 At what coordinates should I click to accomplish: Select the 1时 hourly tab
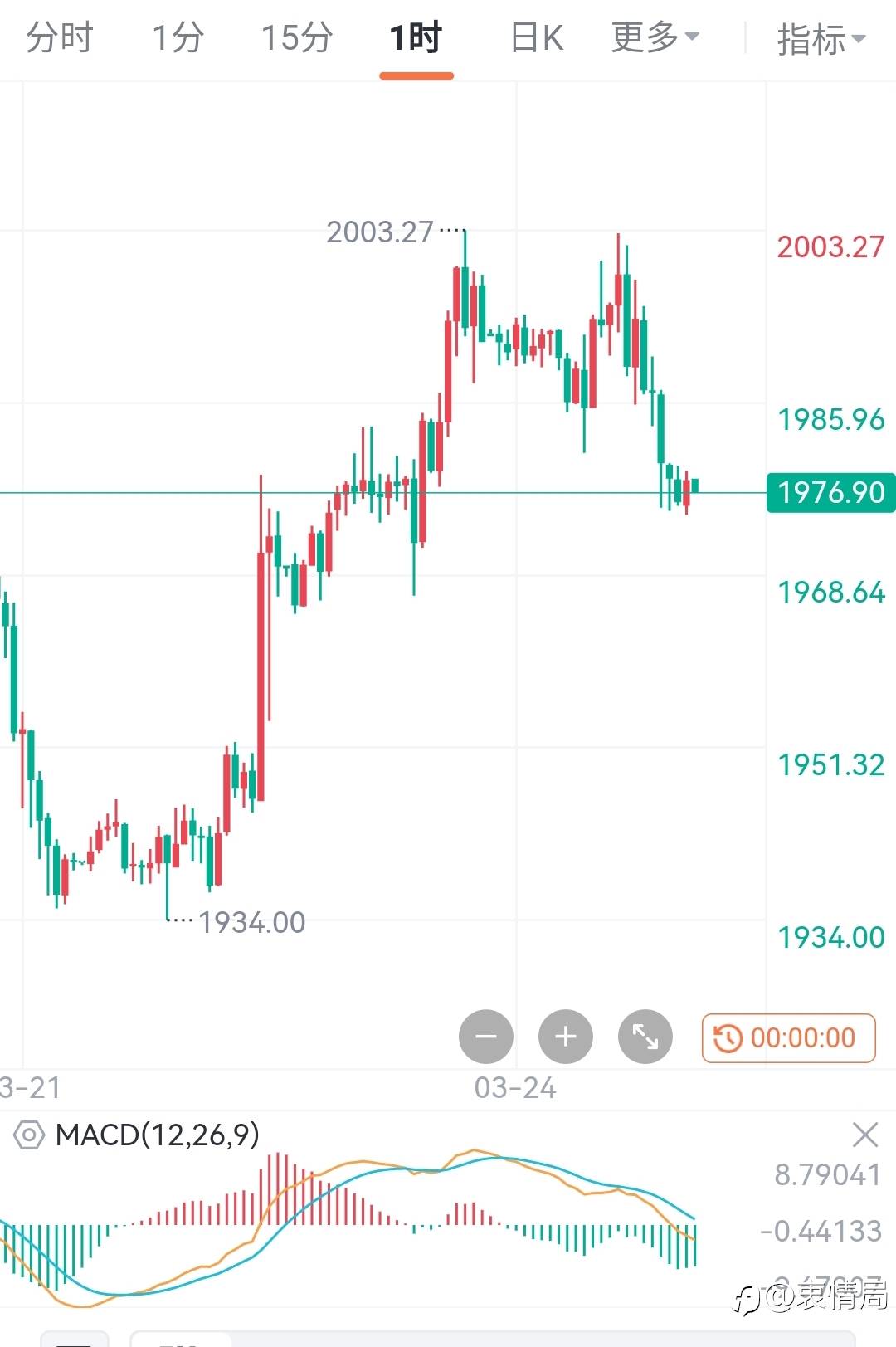click(416, 37)
